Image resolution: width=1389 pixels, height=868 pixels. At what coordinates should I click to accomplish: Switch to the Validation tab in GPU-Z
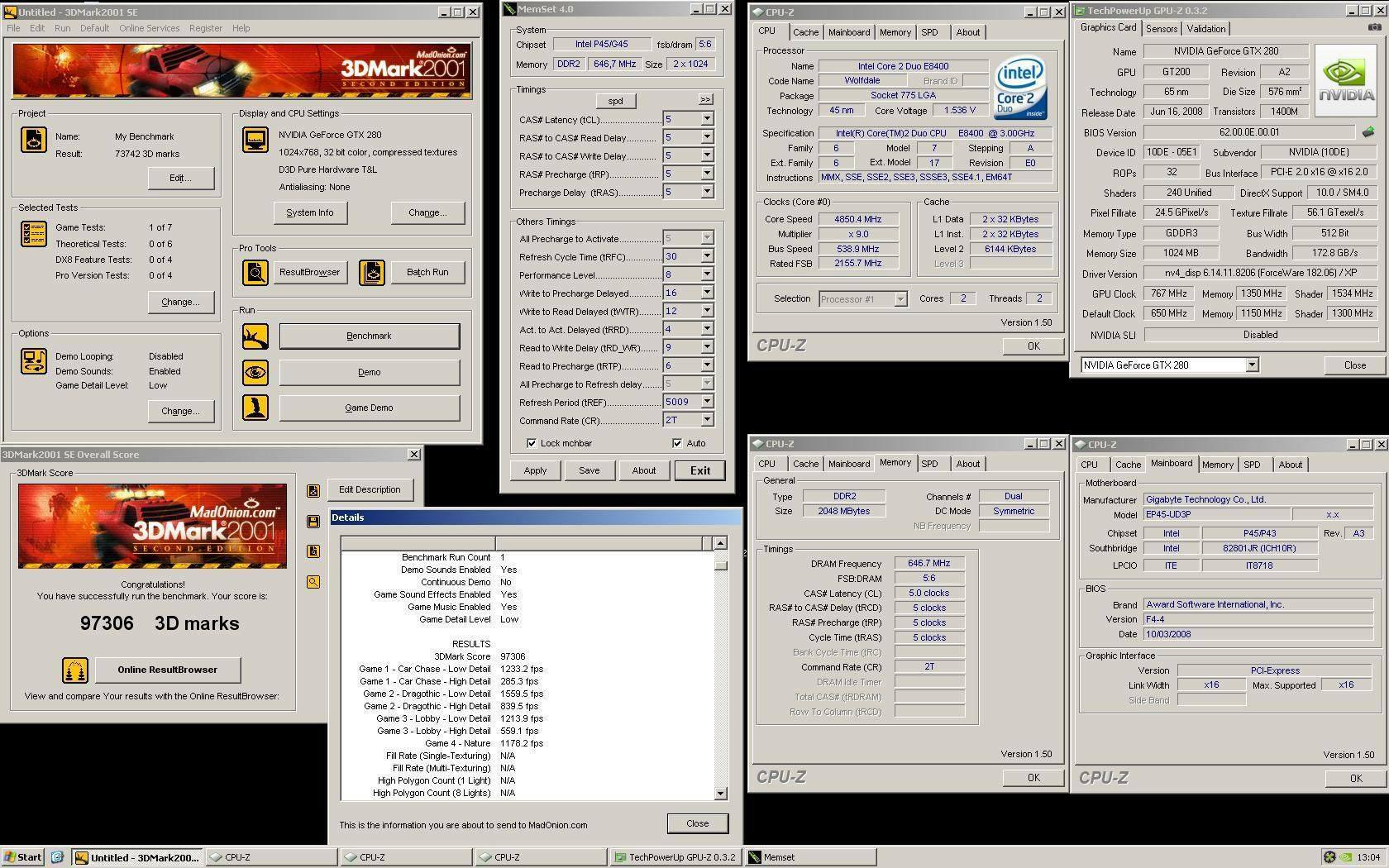click(1205, 29)
